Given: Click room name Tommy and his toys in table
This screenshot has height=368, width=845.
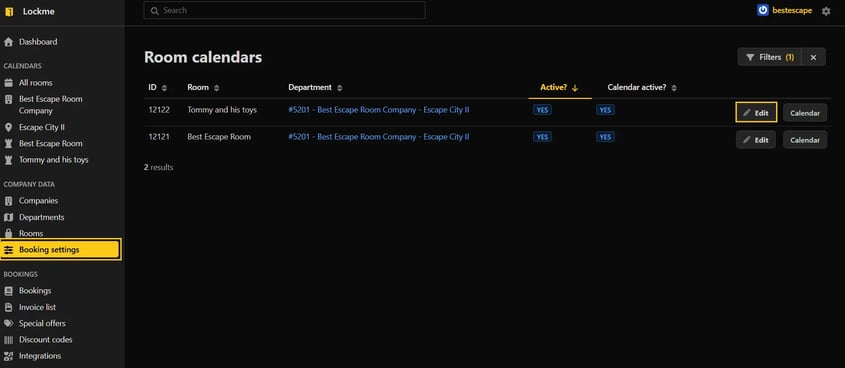Looking at the screenshot, I should pos(222,110).
